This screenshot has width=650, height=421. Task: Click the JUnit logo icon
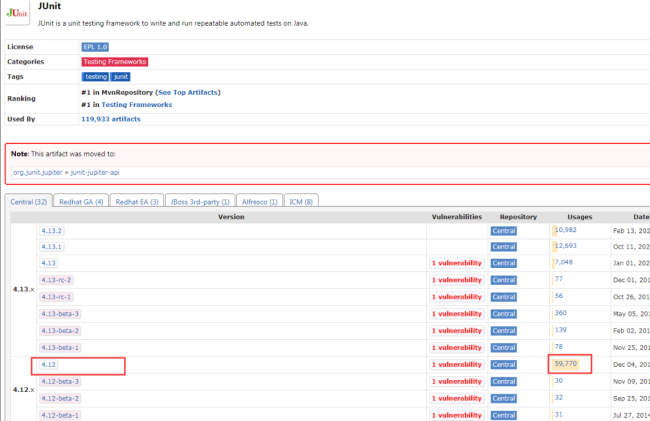pos(17,13)
